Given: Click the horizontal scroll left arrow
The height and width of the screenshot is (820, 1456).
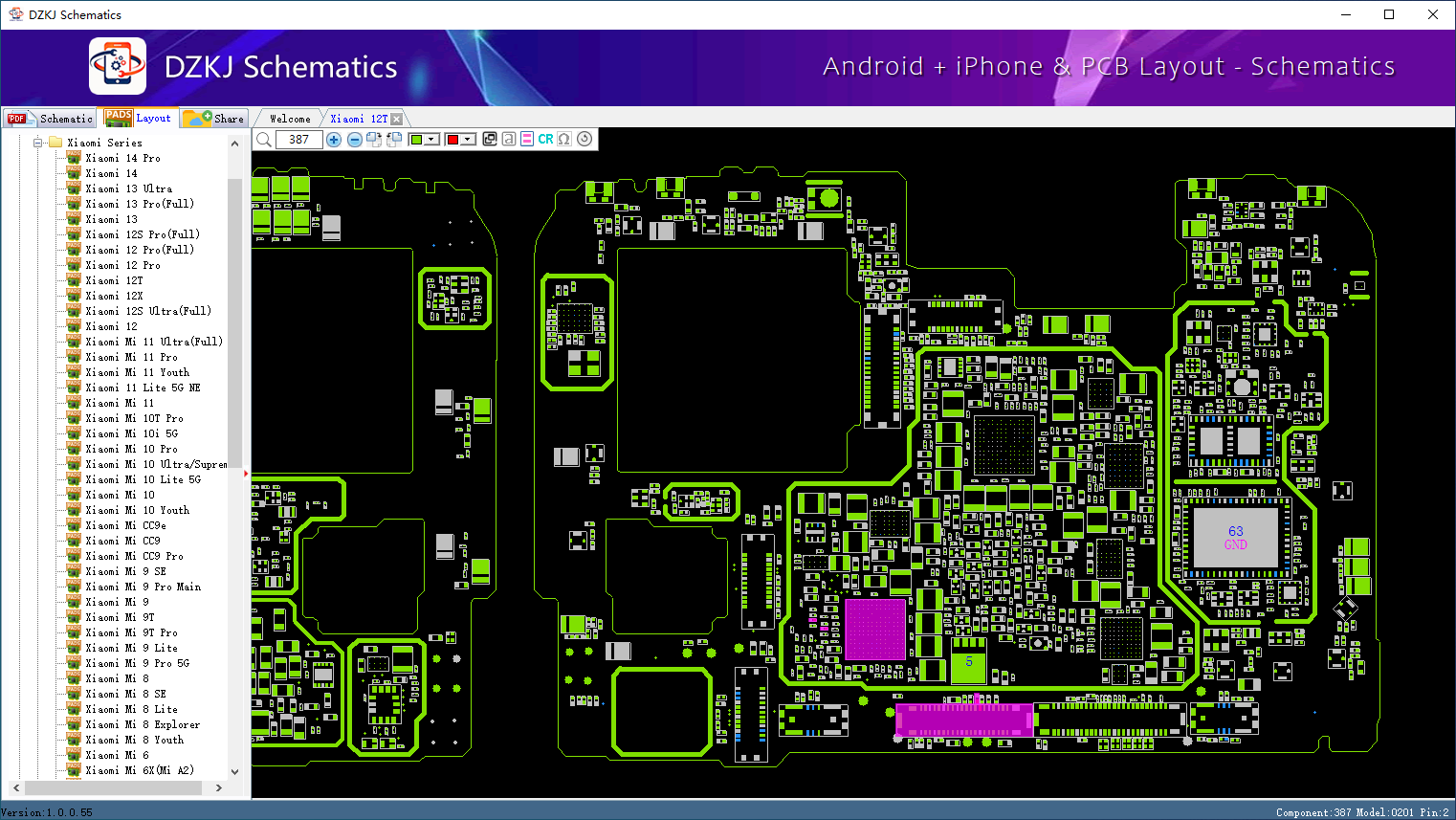Looking at the screenshot, I should [x=16, y=788].
